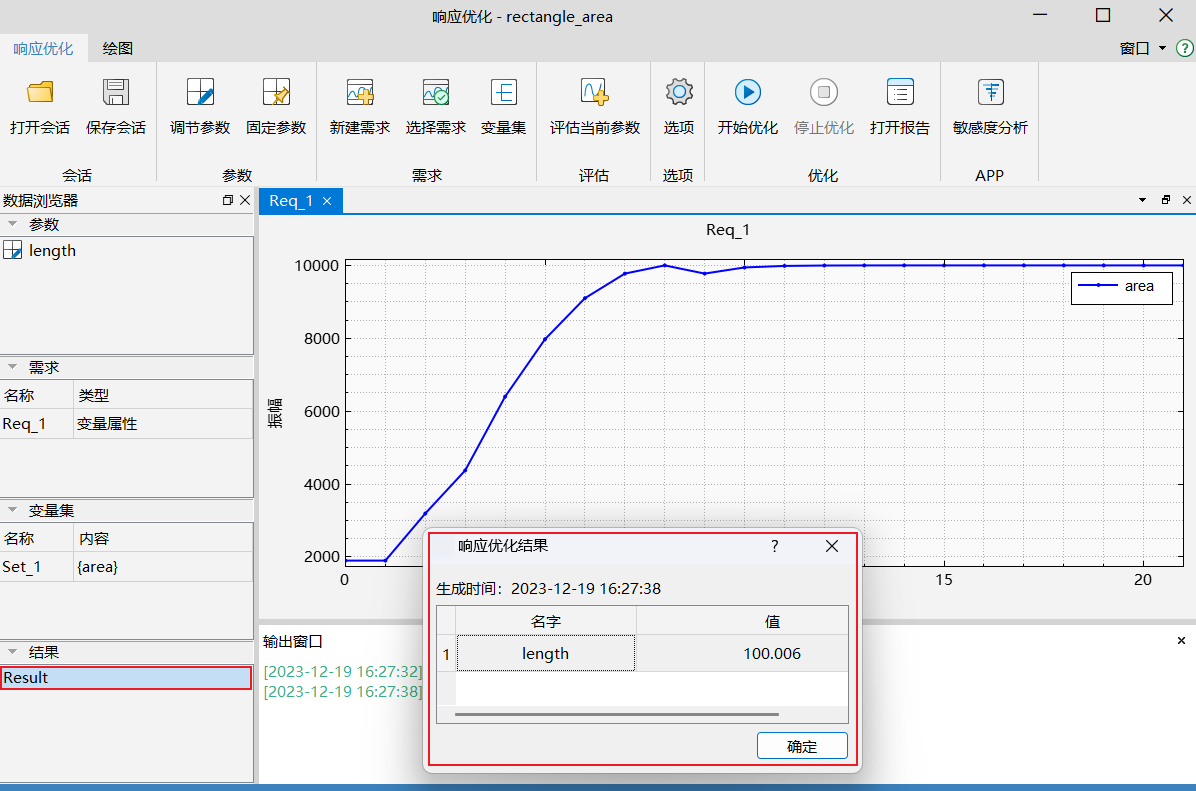Click the Open Session (打开会话) folder icon
The height and width of the screenshot is (791, 1196).
click(x=40, y=94)
